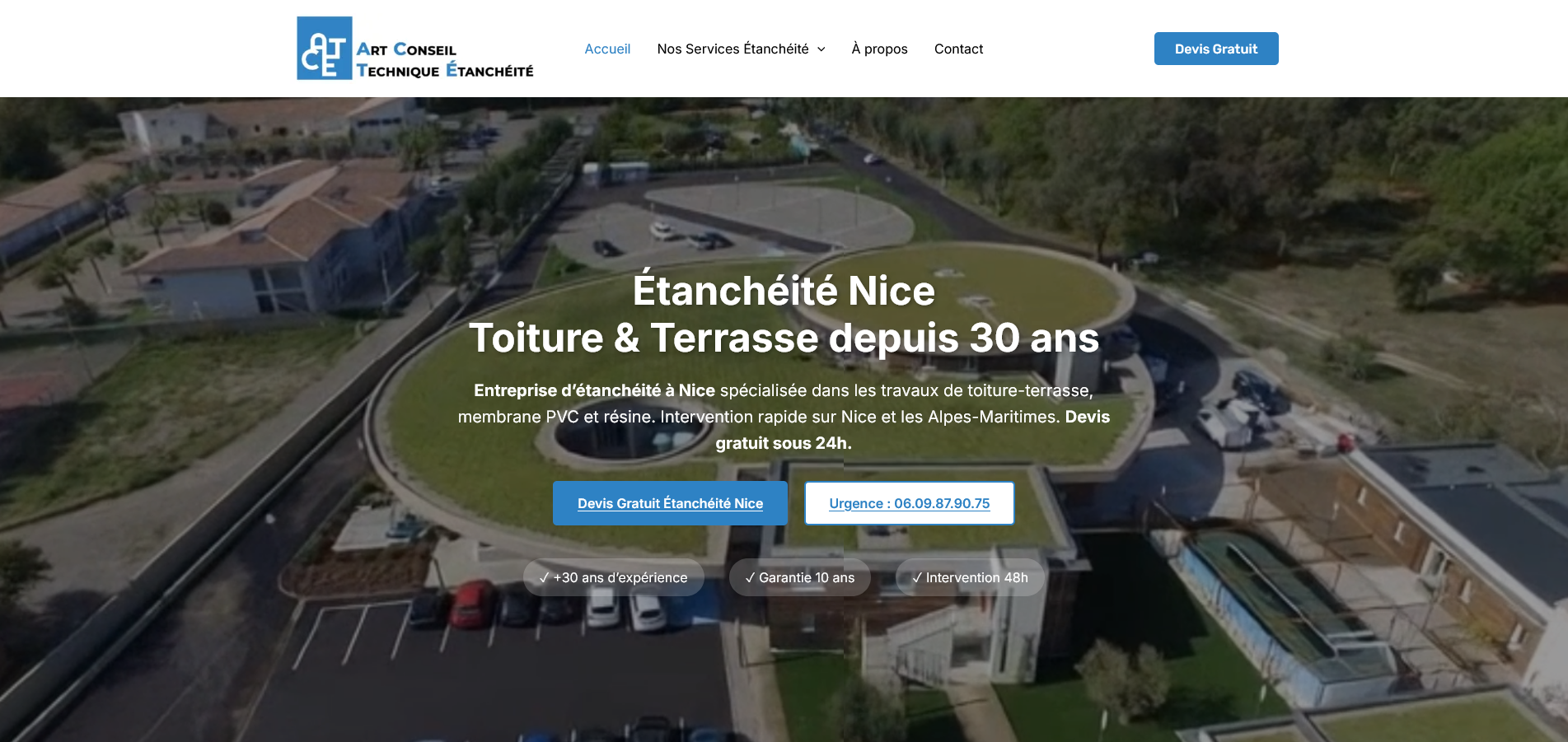Click the ACTE logo icon
The image size is (1568, 742).
[x=324, y=48]
